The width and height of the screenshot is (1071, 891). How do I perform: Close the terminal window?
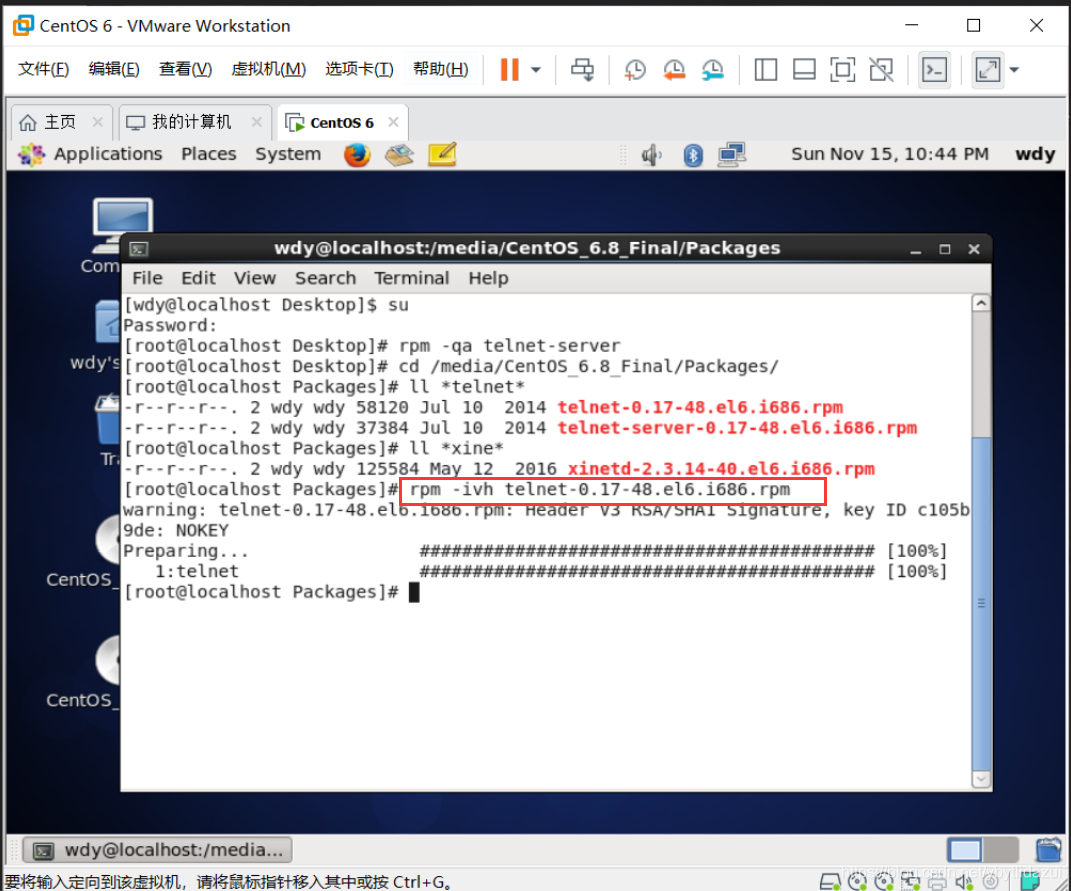coord(974,250)
